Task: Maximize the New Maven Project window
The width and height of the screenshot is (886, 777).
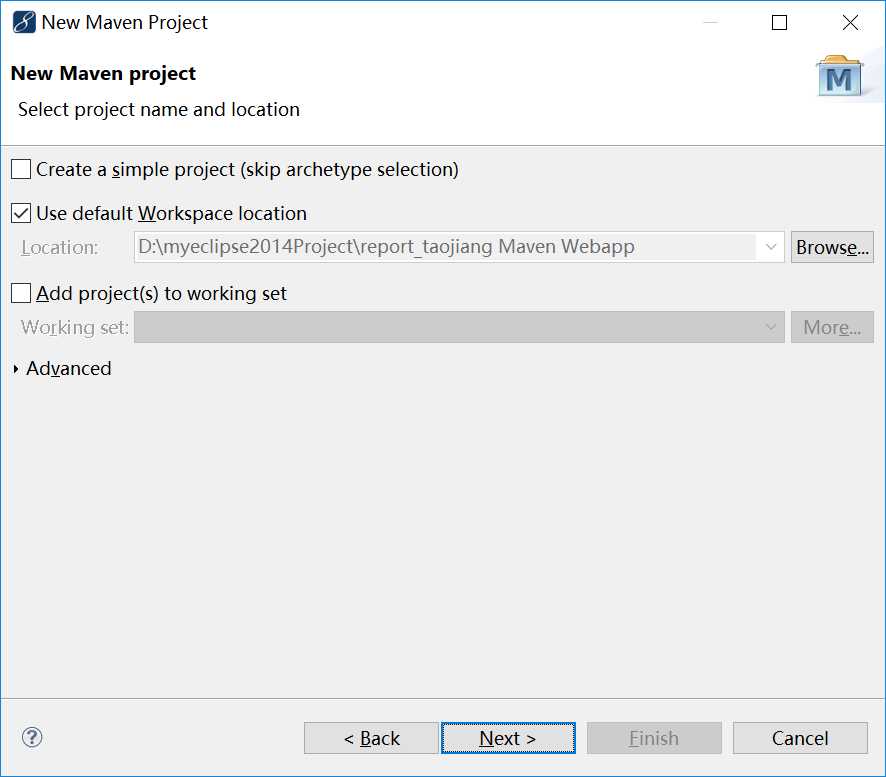Action: pyautogui.click(x=780, y=22)
